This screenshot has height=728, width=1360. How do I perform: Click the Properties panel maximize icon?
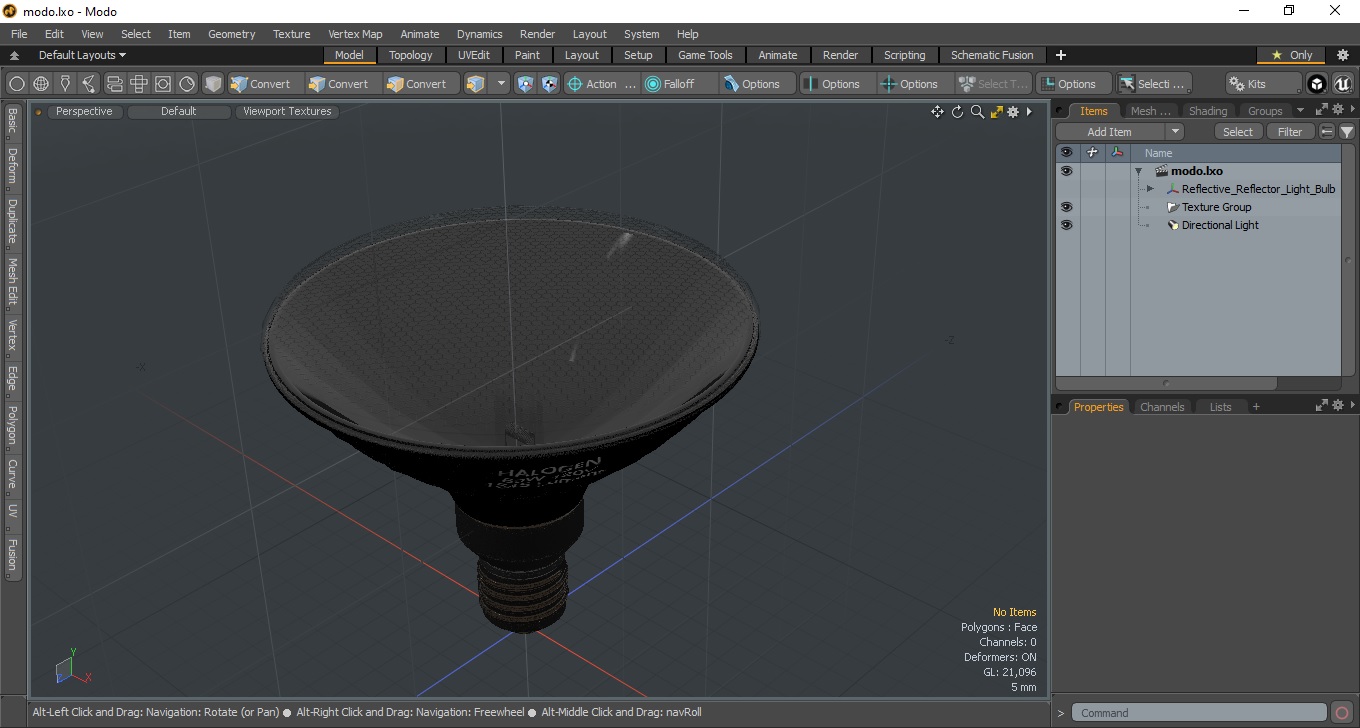tap(1322, 406)
